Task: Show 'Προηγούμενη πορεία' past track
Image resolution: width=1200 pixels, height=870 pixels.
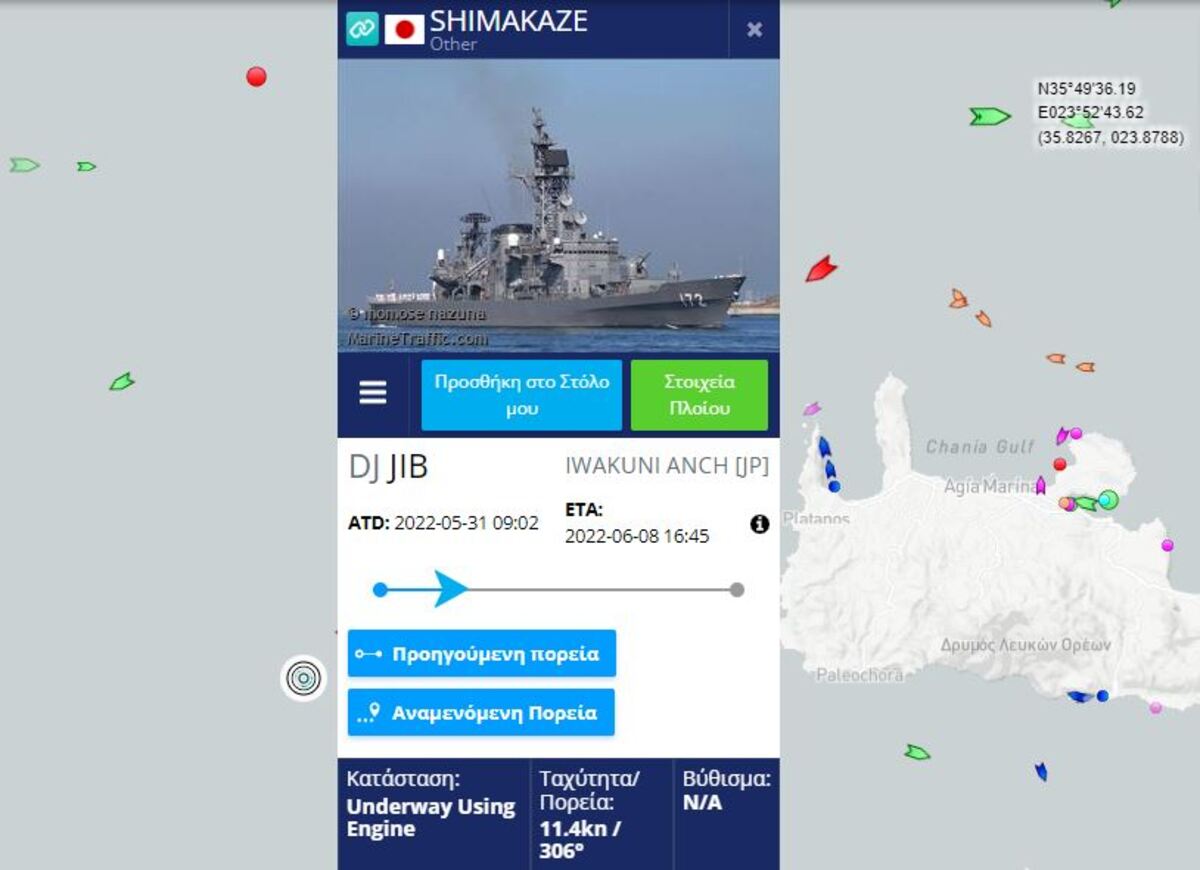Action: (482, 654)
